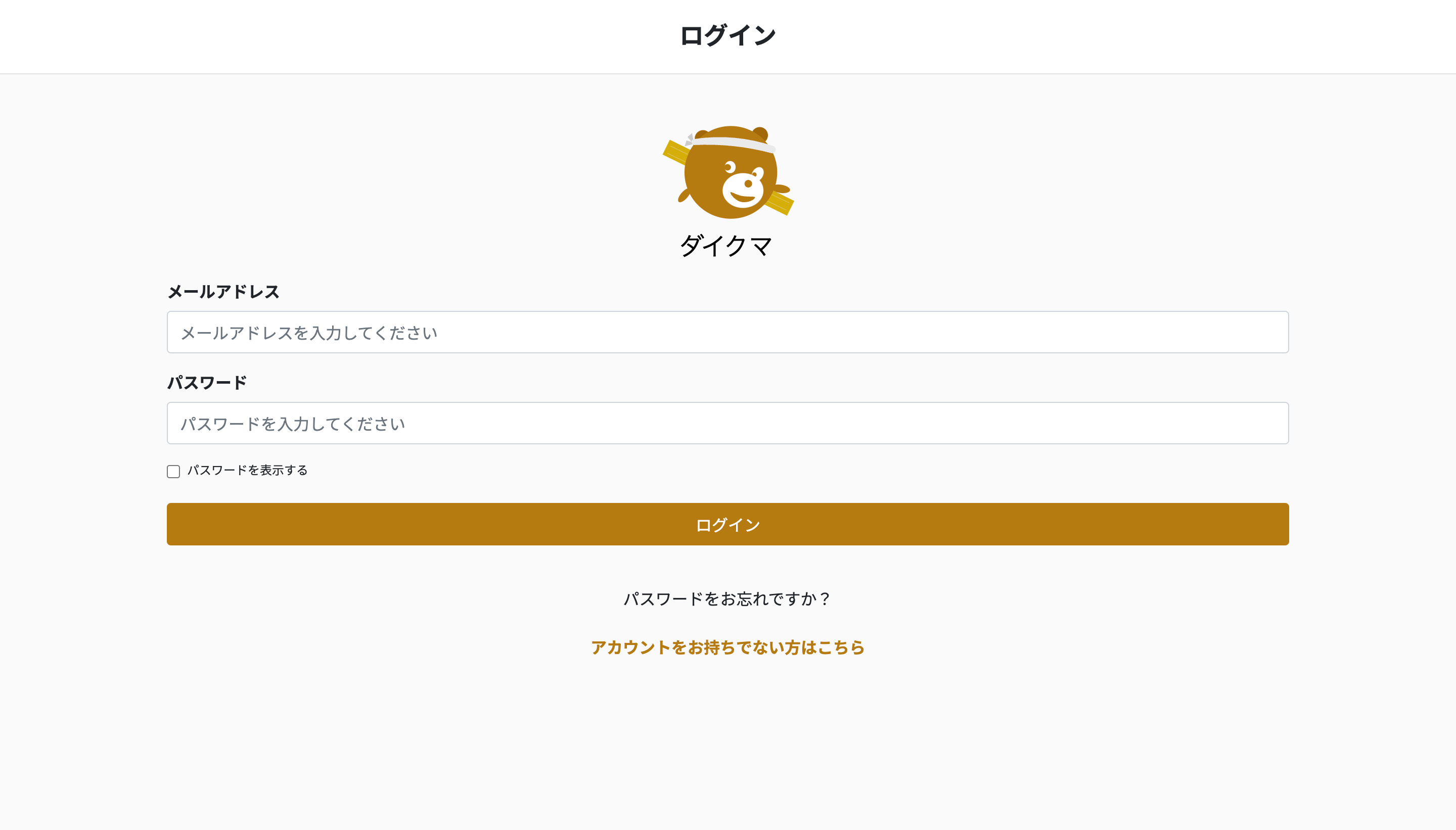This screenshot has width=1456, height=830.
Task: Click the yellow plank end above the bear
Action: click(x=675, y=152)
